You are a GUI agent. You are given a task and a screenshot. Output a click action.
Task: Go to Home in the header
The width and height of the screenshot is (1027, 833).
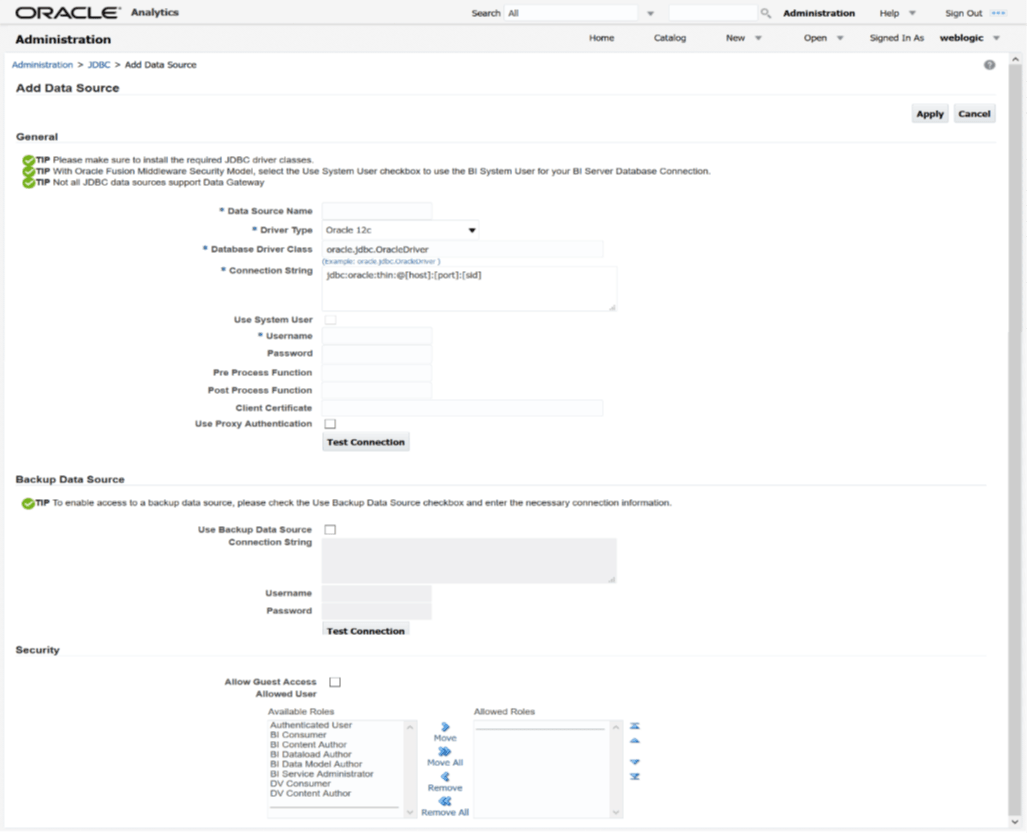601,38
